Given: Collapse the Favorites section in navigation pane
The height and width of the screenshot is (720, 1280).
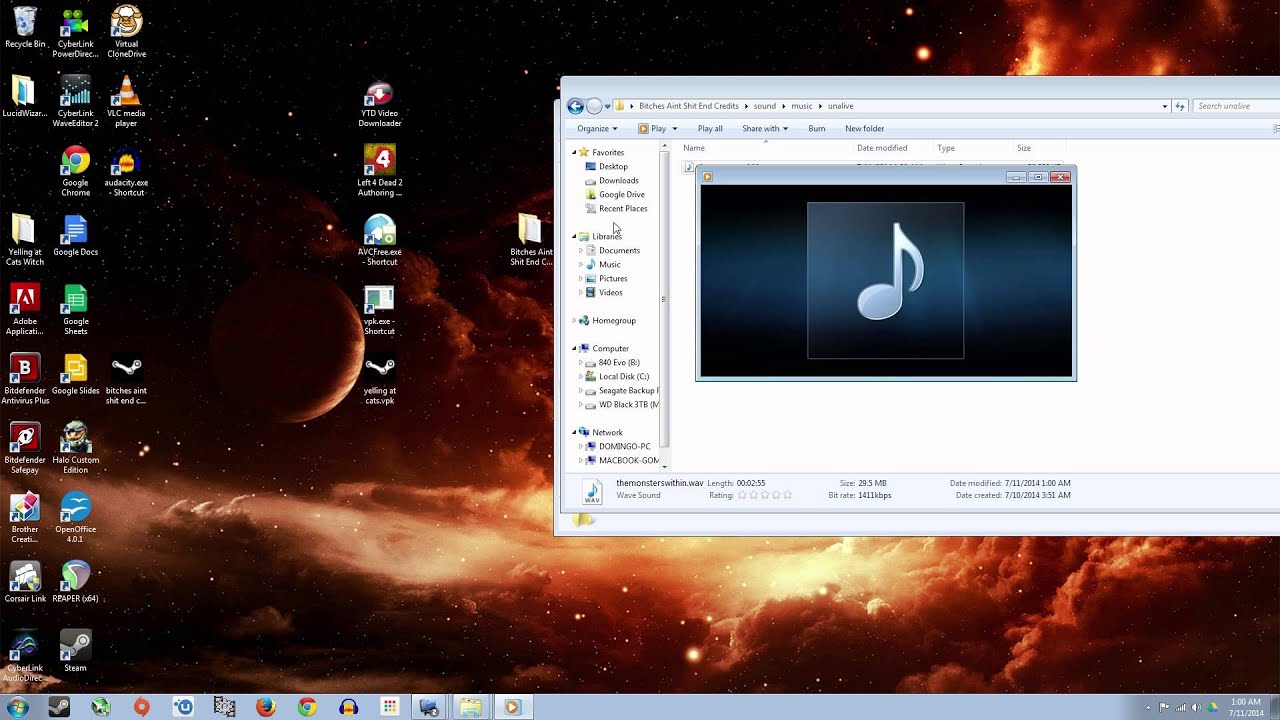Looking at the screenshot, I should click(x=575, y=153).
